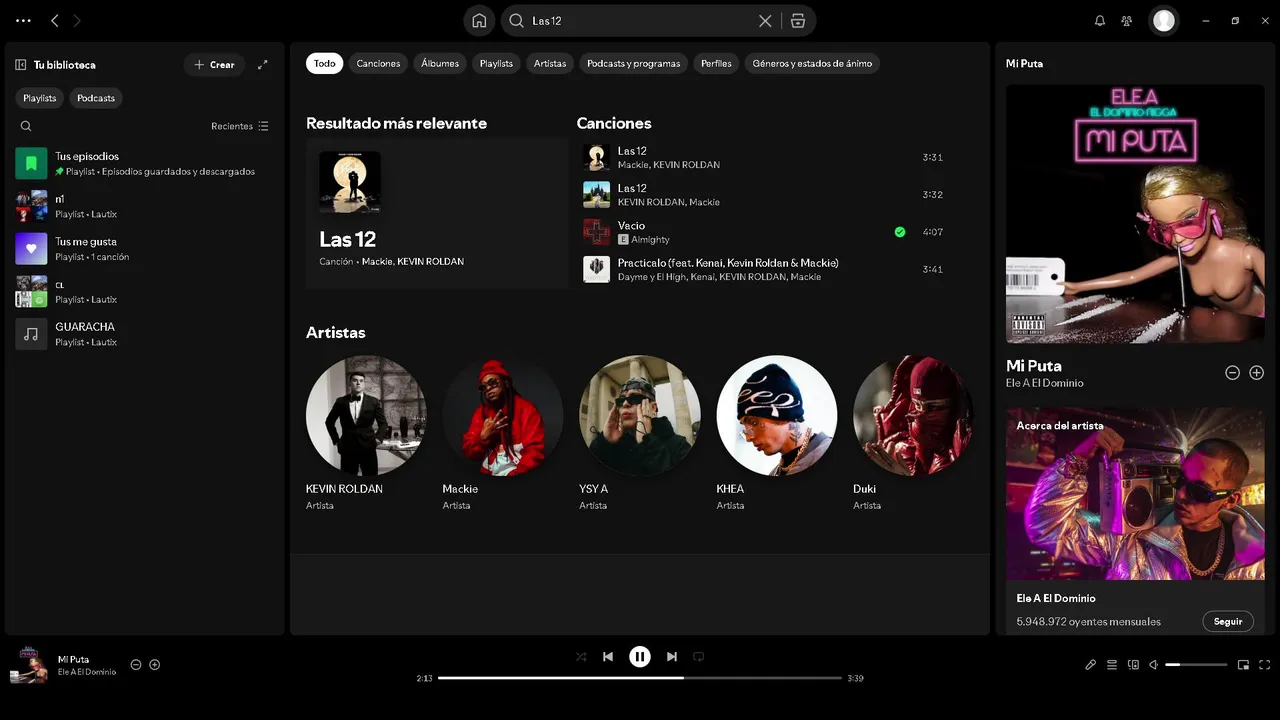Image resolution: width=1280 pixels, height=720 pixels.
Task: Pause the current track
Action: pos(640,657)
